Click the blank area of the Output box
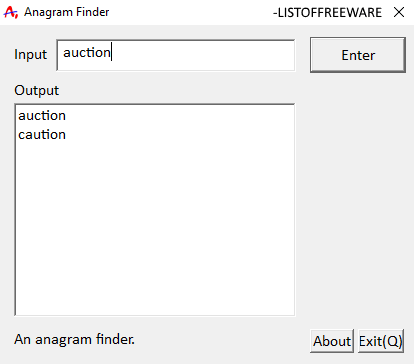The image size is (414, 364). click(155, 227)
